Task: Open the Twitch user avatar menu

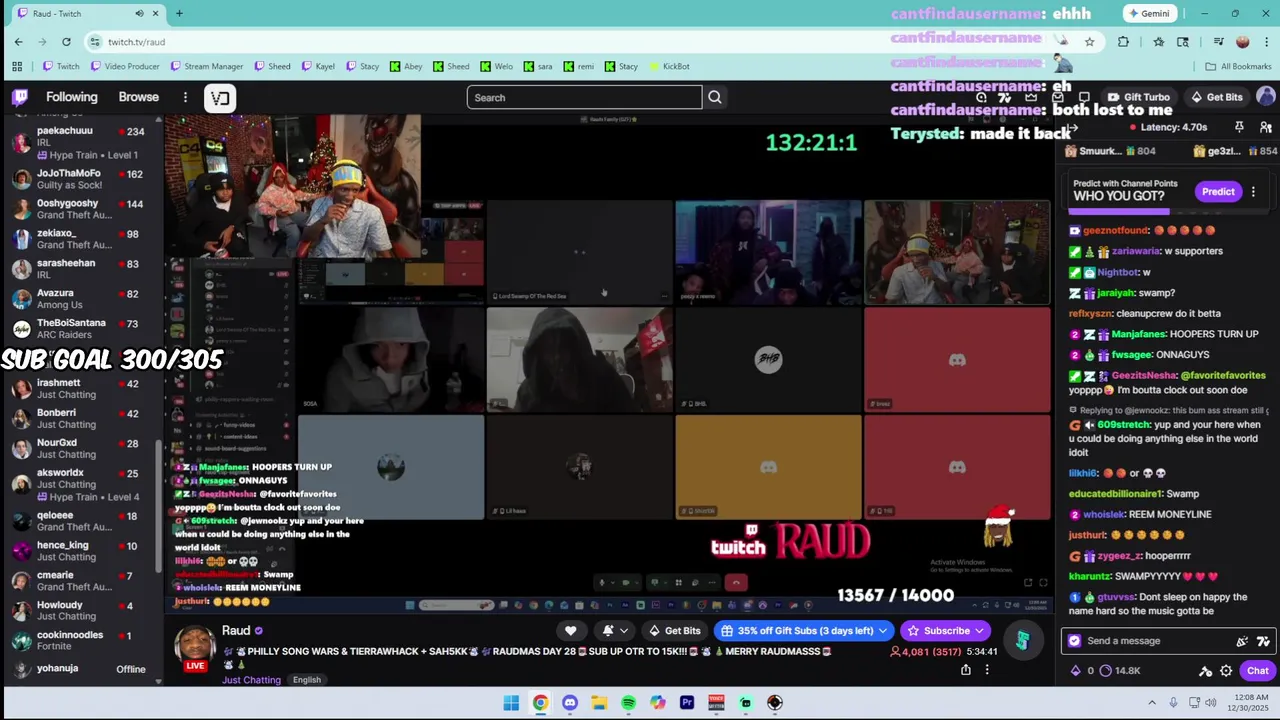Action: tap(1265, 97)
